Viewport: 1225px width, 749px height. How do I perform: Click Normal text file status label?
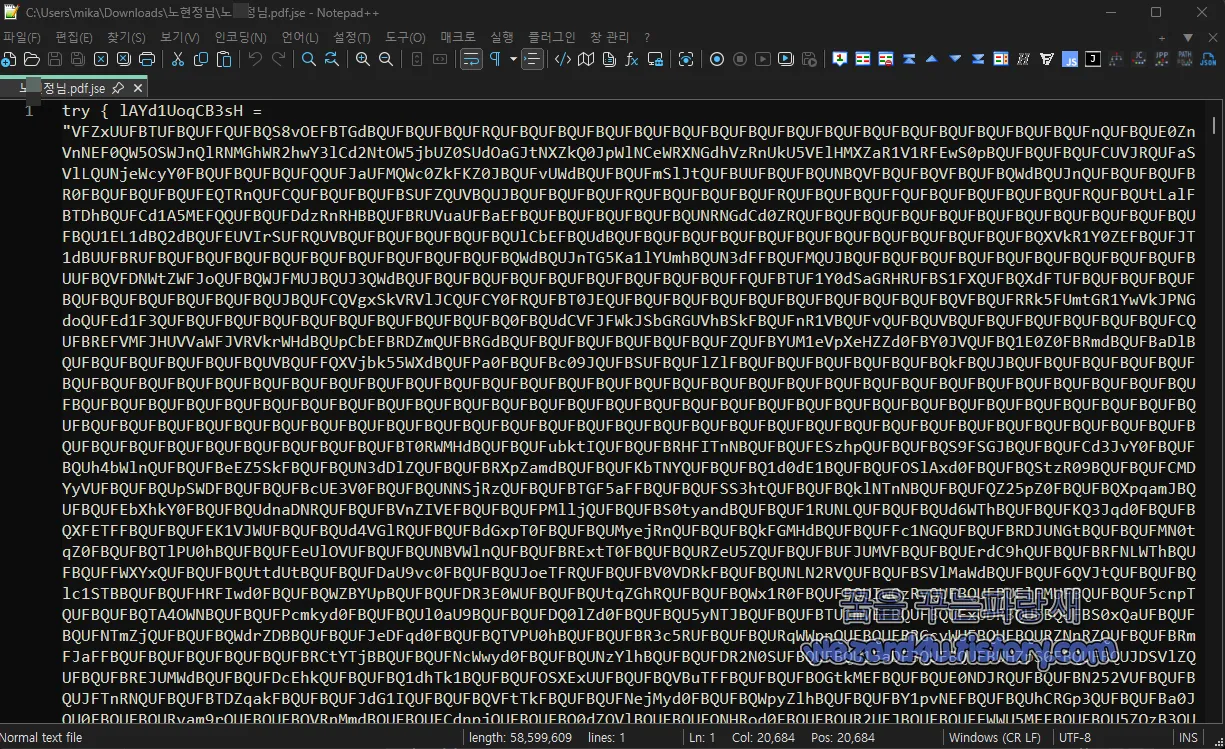click(x=42, y=737)
